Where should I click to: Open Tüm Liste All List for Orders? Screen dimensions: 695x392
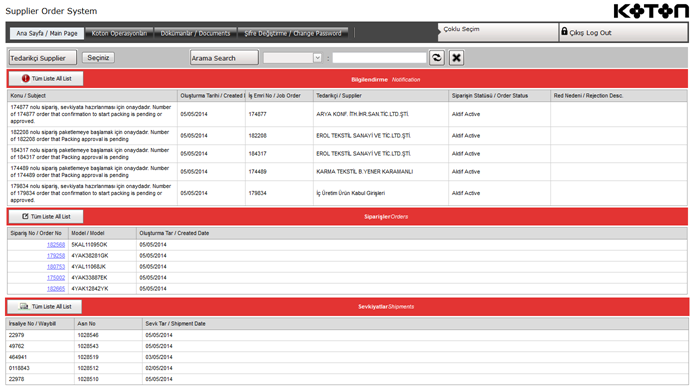pos(46,216)
